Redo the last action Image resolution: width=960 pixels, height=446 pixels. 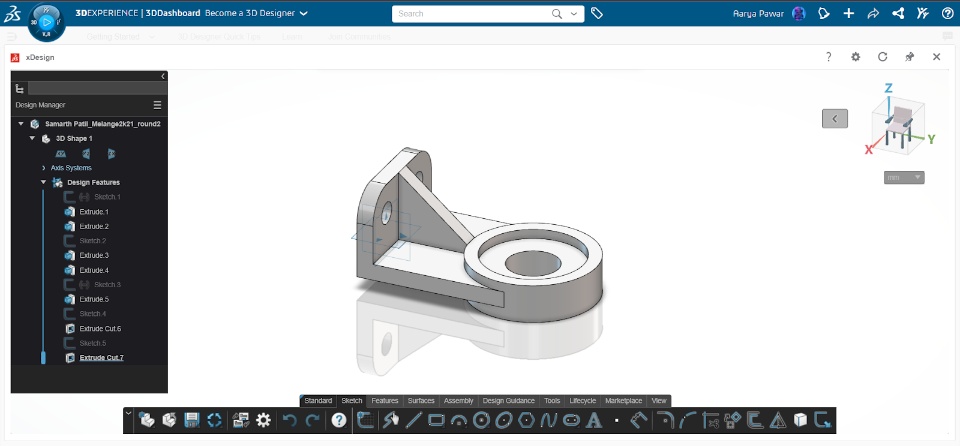[x=313, y=420]
